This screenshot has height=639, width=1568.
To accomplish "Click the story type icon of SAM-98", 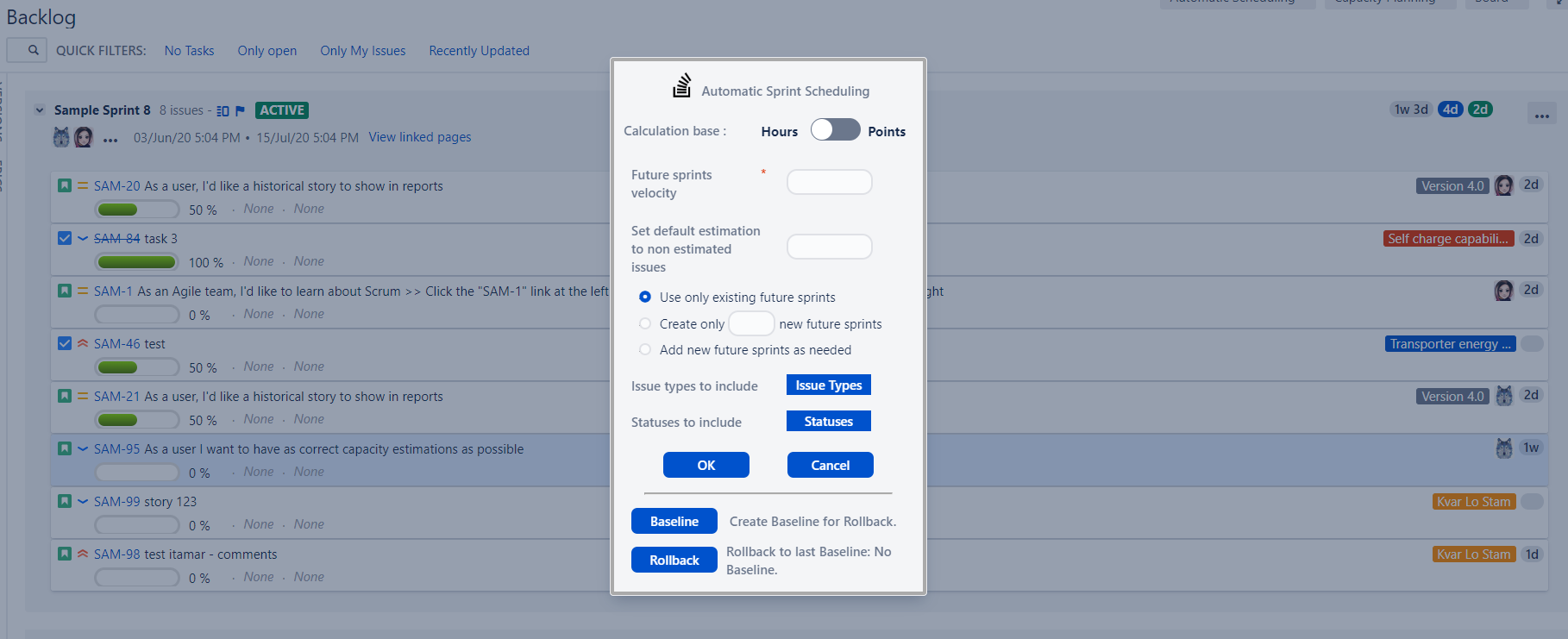I will coord(65,554).
